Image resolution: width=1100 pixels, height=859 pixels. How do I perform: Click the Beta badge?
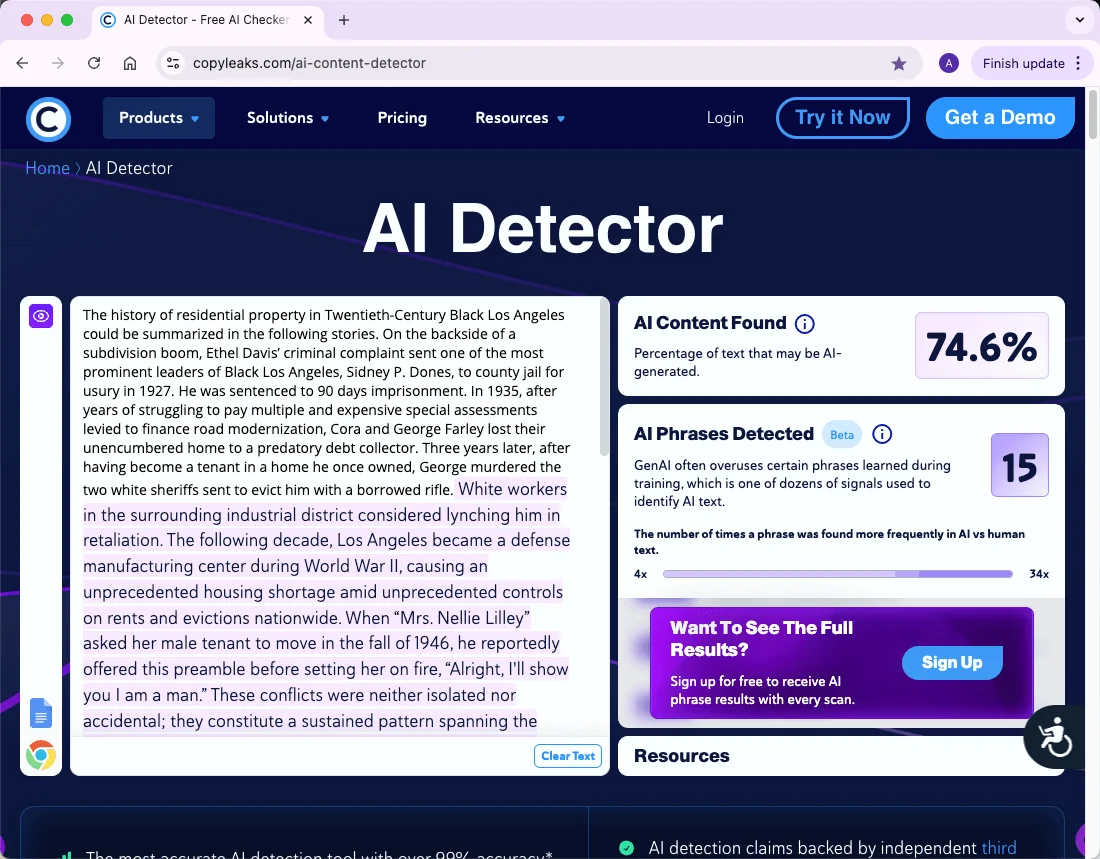click(x=842, y=435)
